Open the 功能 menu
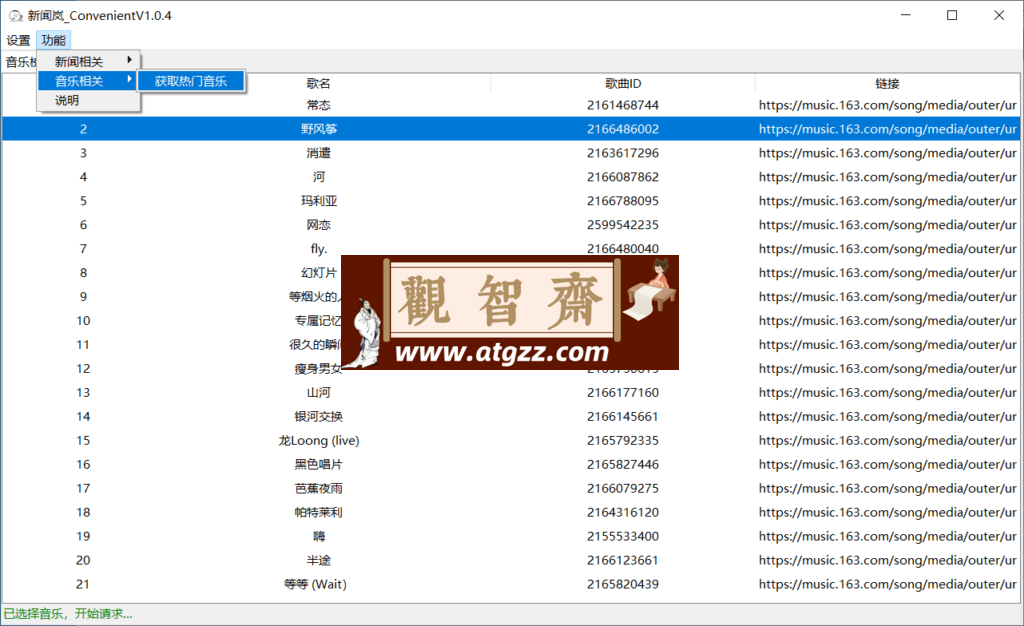Image resolution: width=1024 pixels, height=626 pixels. tap(54, 40)
